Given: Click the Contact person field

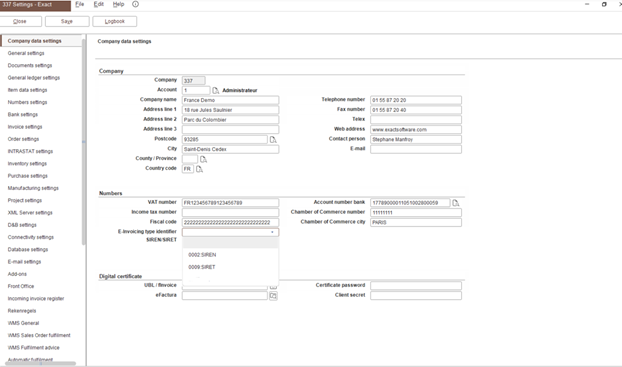Looking at the screenshot, I should (x=416, y=139).
